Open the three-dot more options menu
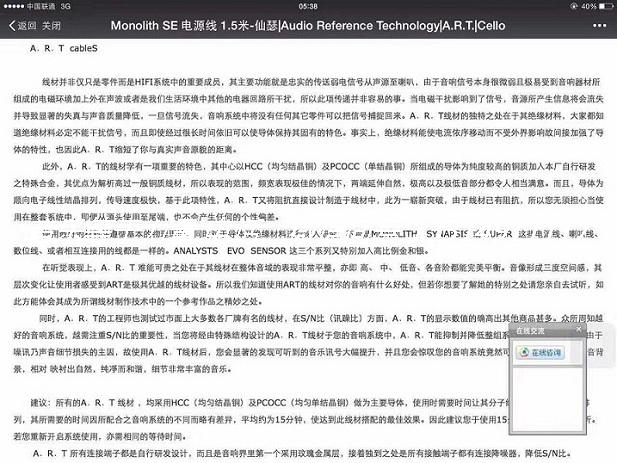 [x=599, y=26]
